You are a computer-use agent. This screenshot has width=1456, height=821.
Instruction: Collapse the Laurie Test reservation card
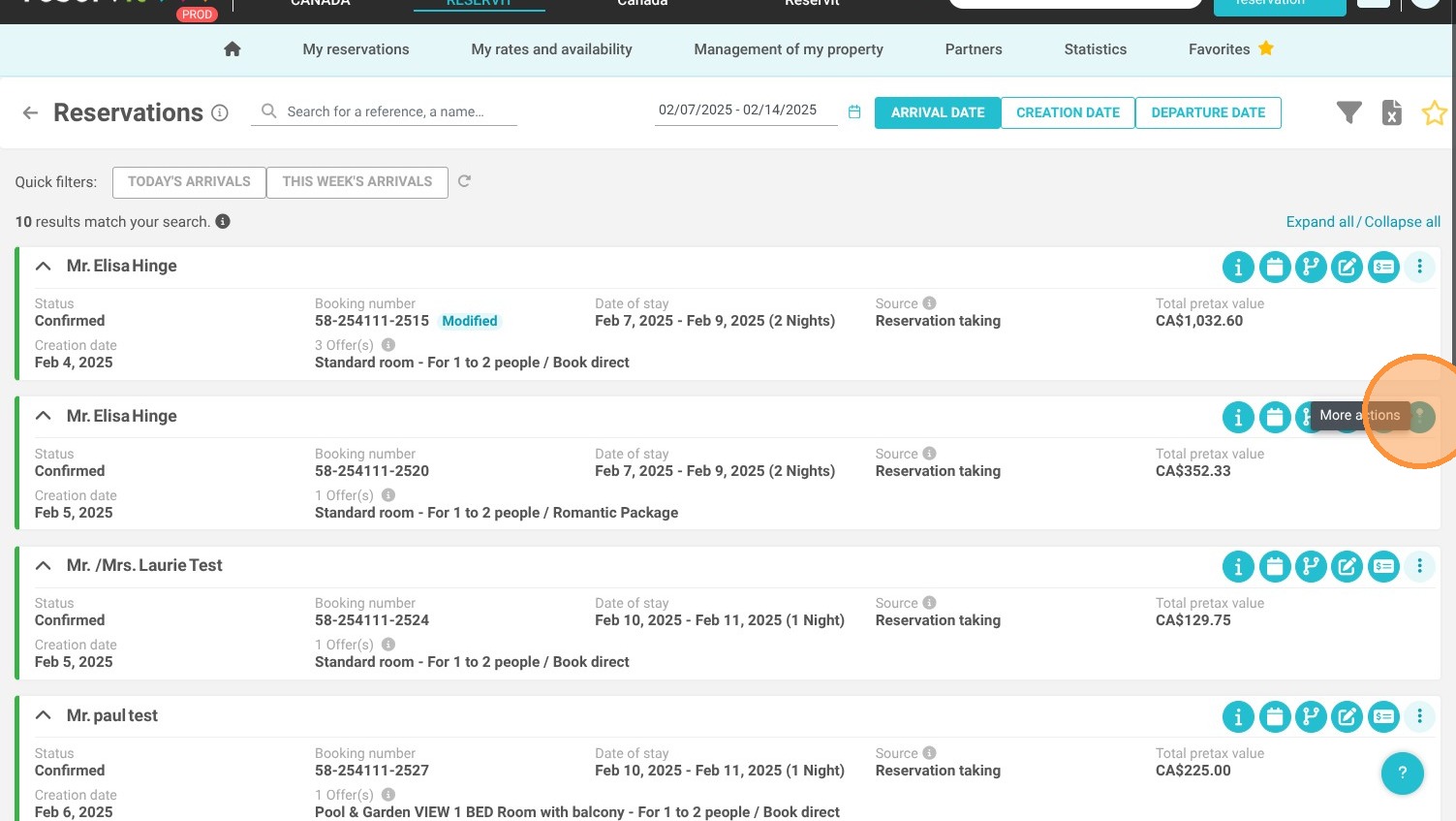pyautogui.click(x=43, y=565)
